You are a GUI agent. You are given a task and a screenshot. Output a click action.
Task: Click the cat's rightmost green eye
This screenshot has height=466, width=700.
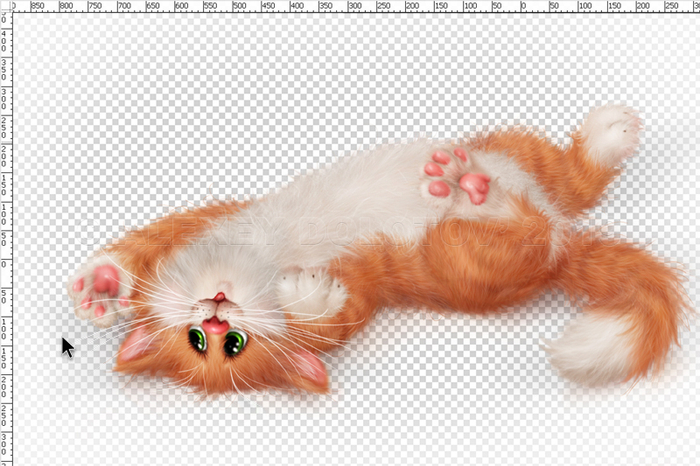[234, 343]
